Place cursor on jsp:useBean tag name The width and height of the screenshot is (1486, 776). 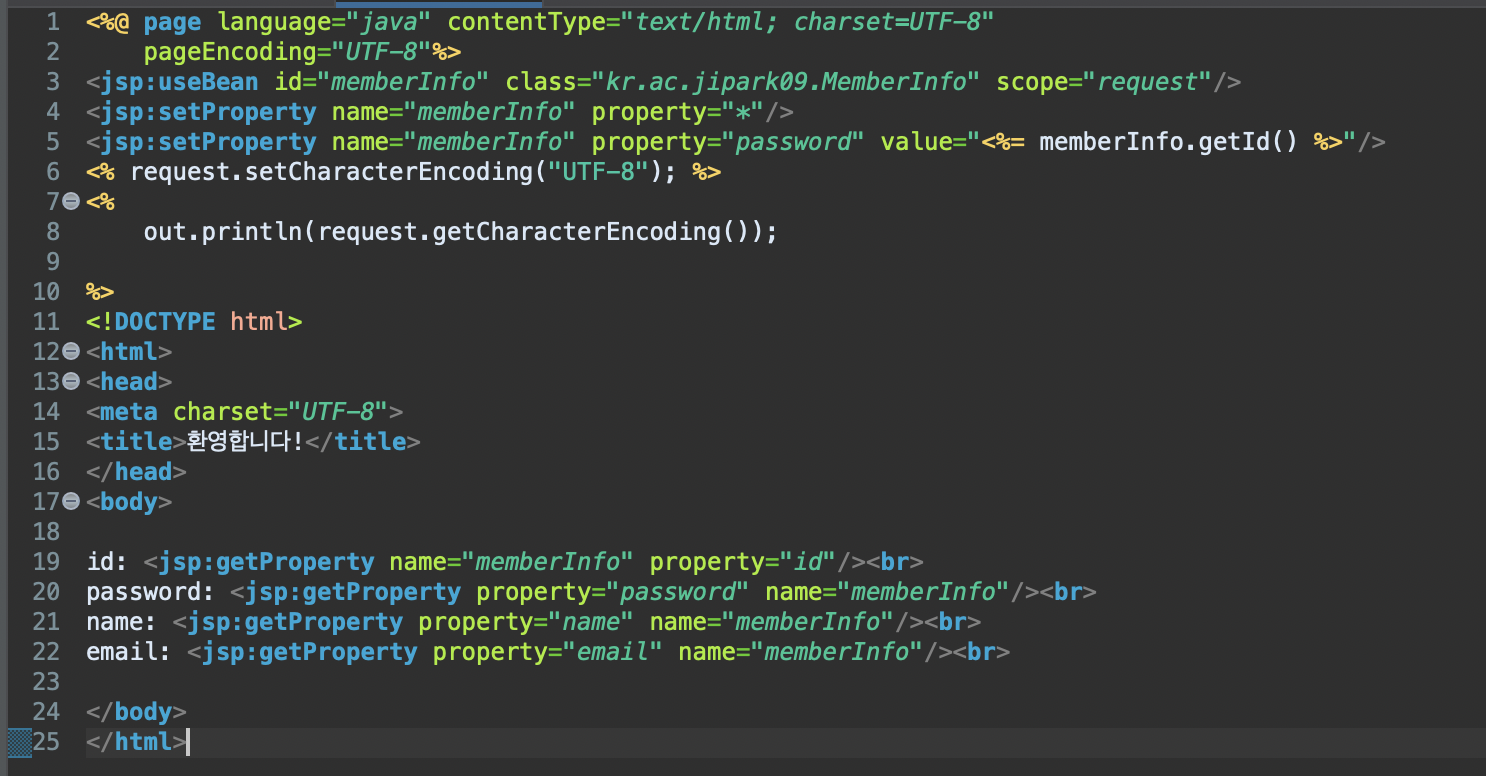[179, 81]
